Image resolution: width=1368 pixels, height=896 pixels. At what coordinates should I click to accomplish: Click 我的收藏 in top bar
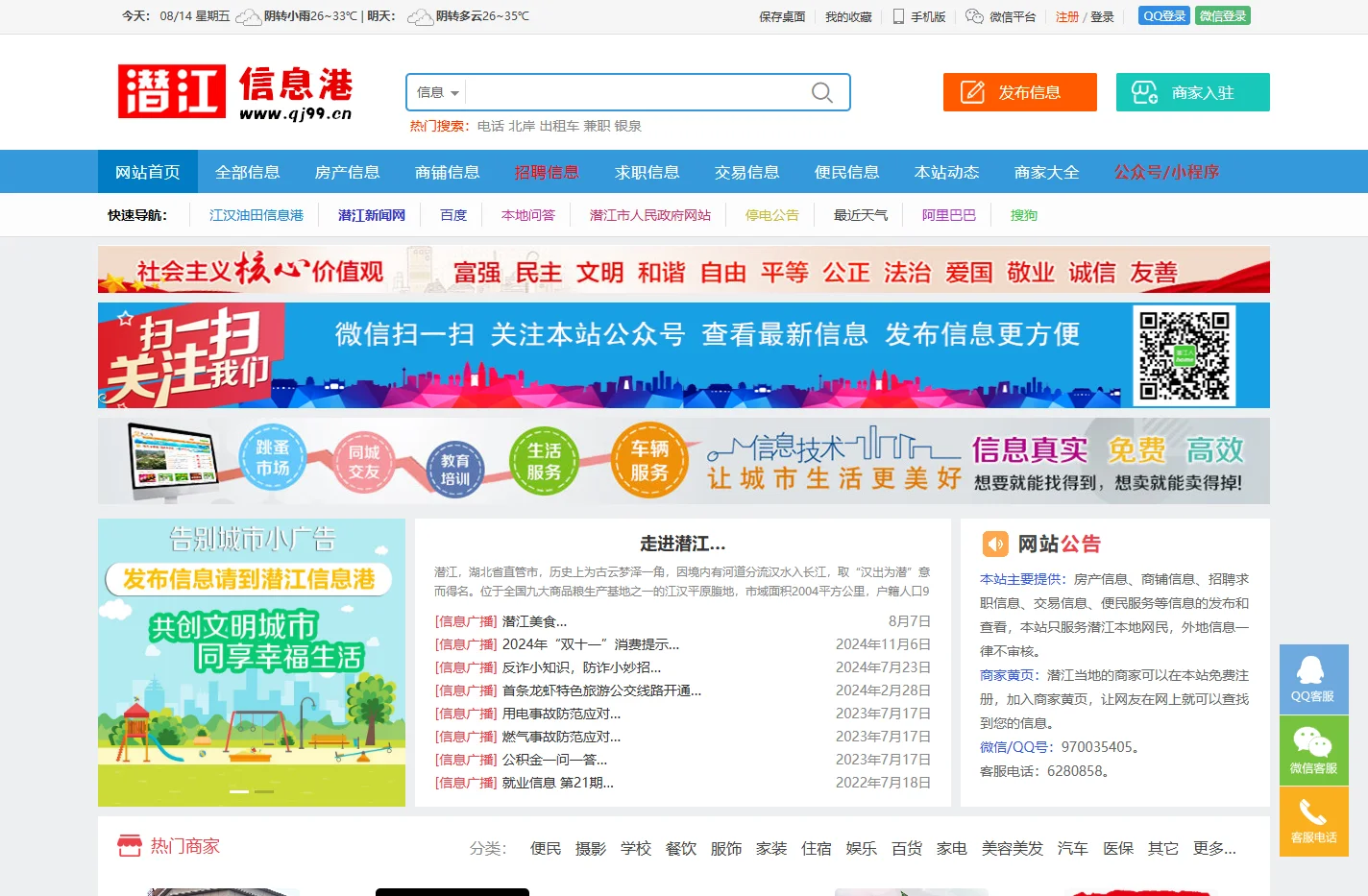coord(848,16)
